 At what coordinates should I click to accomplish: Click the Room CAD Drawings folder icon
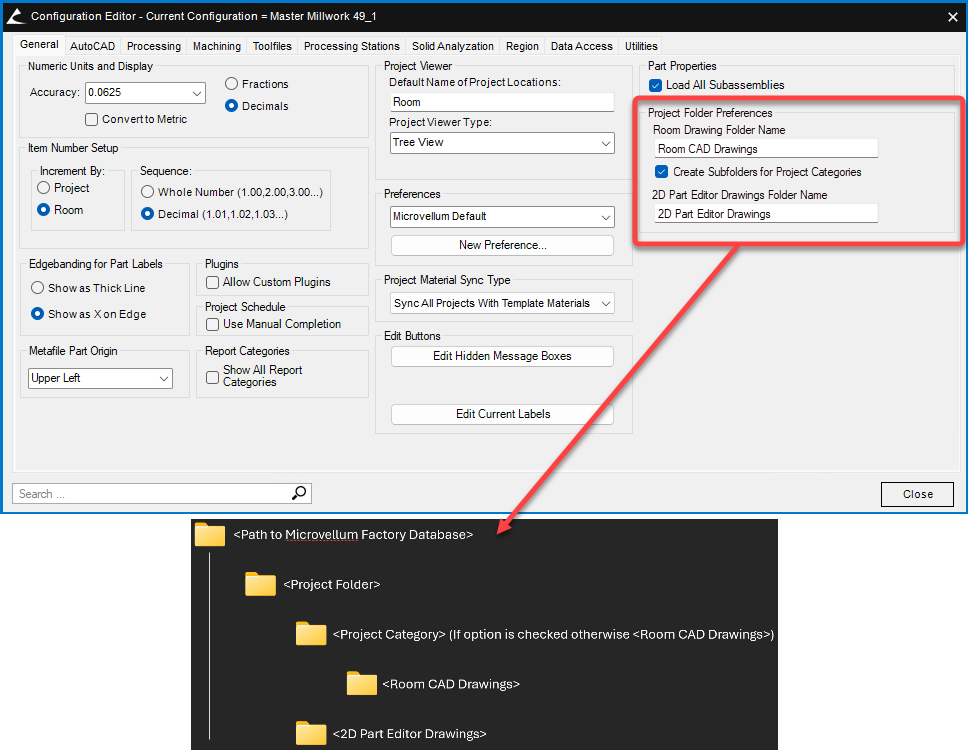[x=361, y=683]
